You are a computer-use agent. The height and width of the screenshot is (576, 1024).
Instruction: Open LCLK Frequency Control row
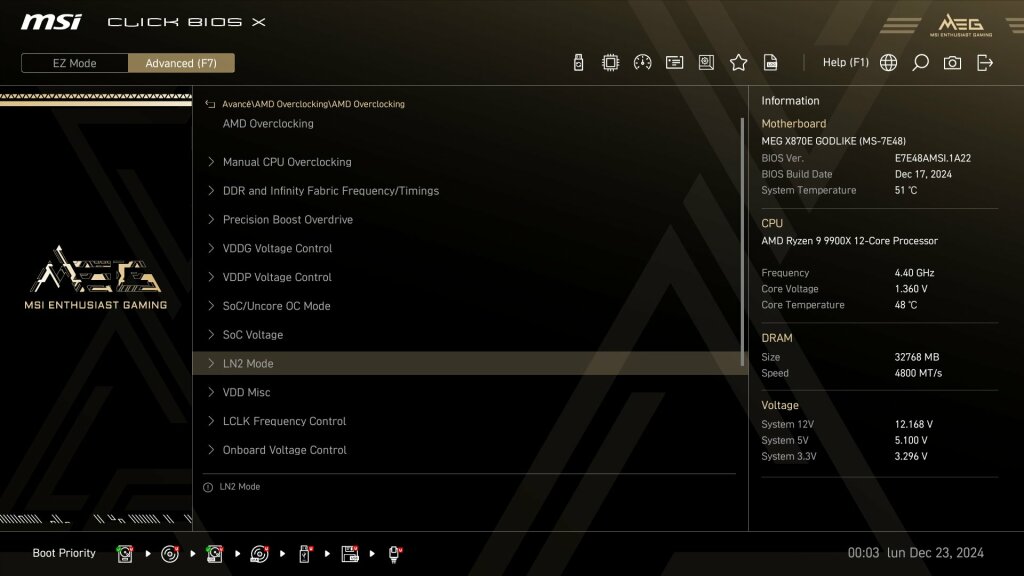[x=469, y=421]
